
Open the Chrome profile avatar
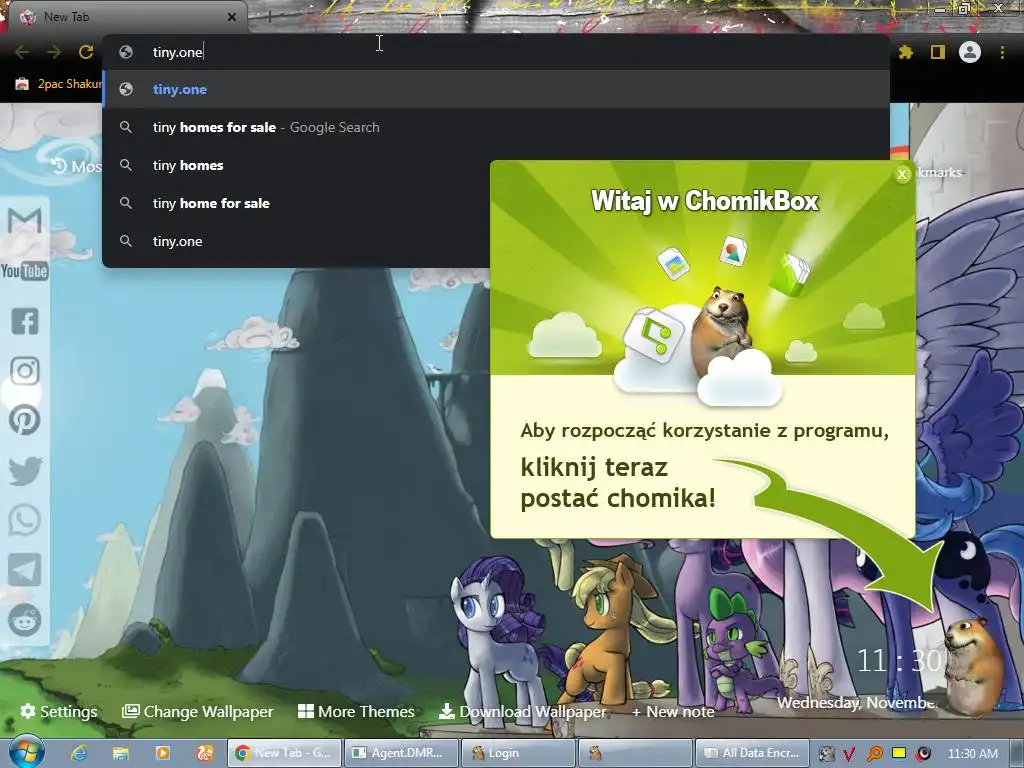(x=970, y=52)
